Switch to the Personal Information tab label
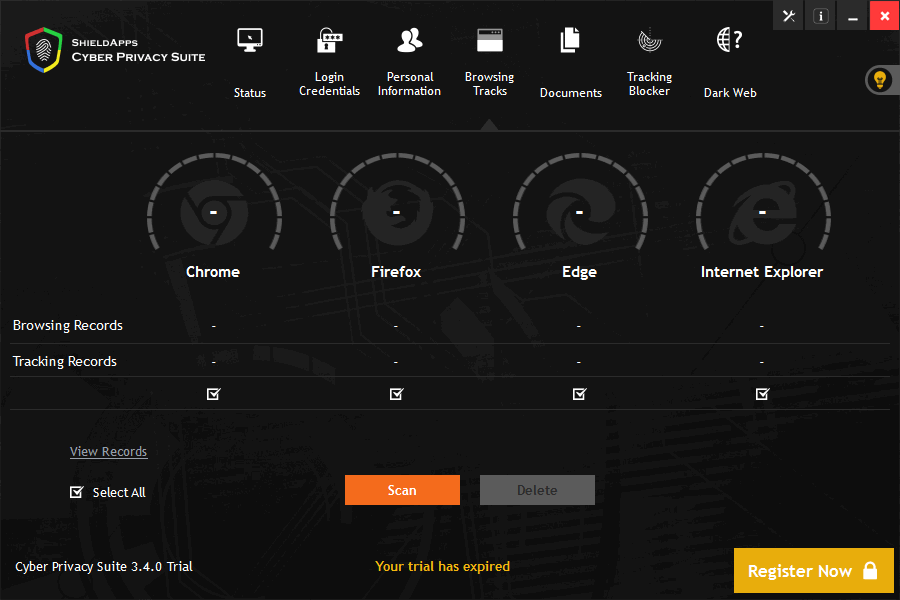This screenshot has height=600, width=900. (409, 84)
